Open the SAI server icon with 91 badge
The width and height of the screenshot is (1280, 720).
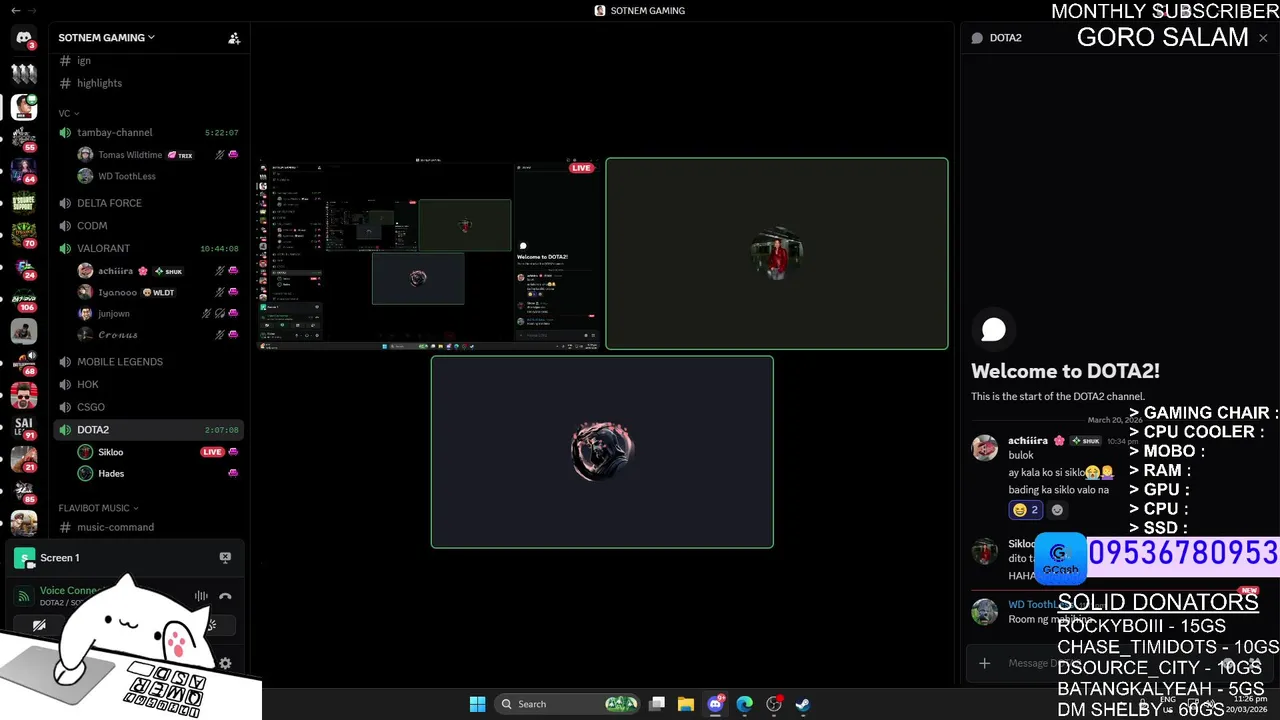[24, 427]
